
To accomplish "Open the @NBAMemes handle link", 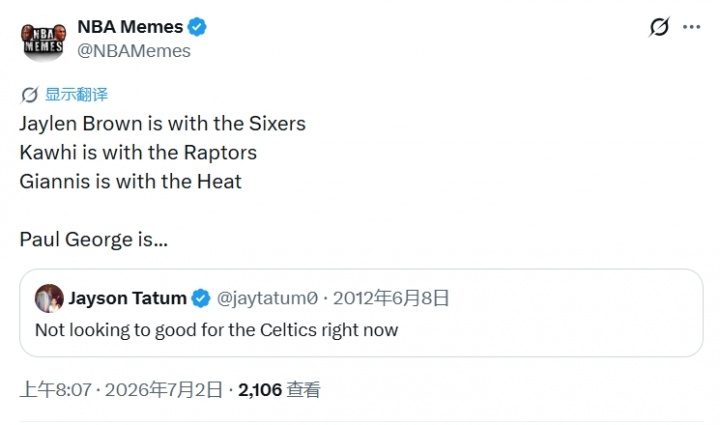I will [134, 51].
